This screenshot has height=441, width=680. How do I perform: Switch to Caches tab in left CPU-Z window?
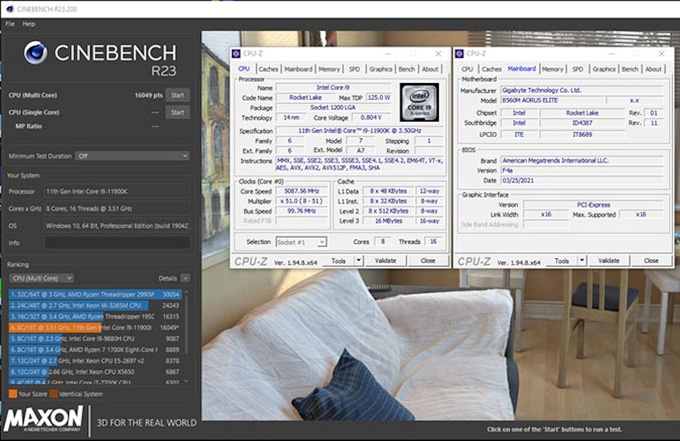(x=268, y=69)
